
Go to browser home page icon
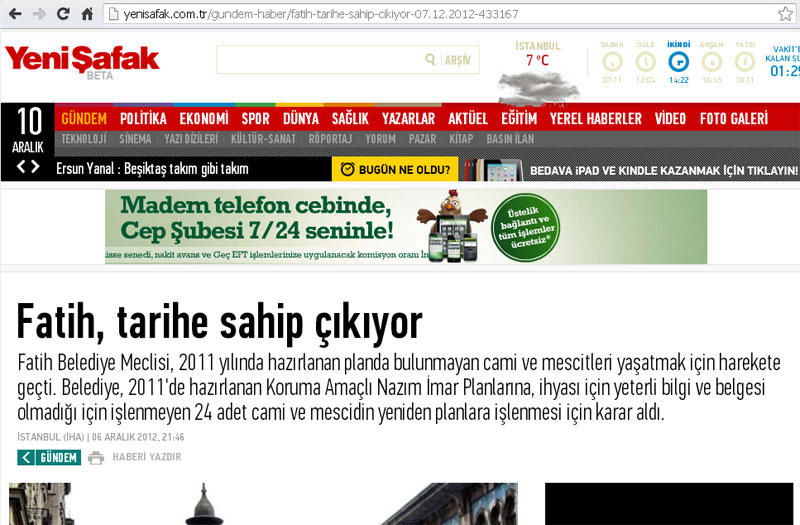pos(87,14)
